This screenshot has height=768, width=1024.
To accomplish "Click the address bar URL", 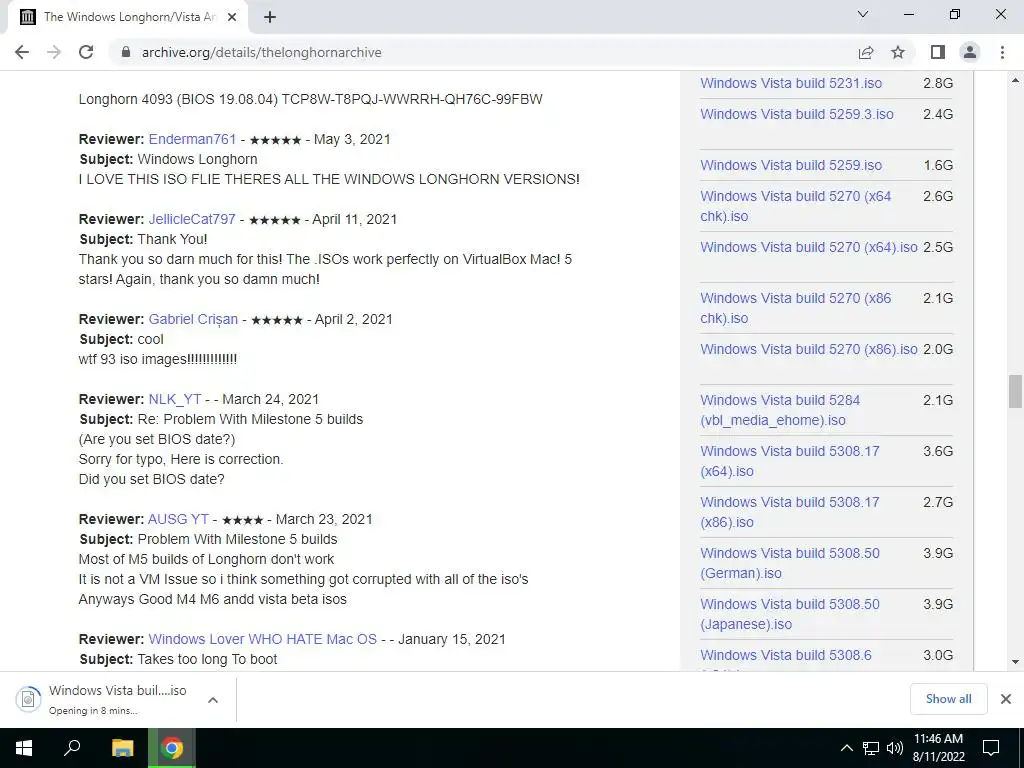I will [x=262, y=52].
